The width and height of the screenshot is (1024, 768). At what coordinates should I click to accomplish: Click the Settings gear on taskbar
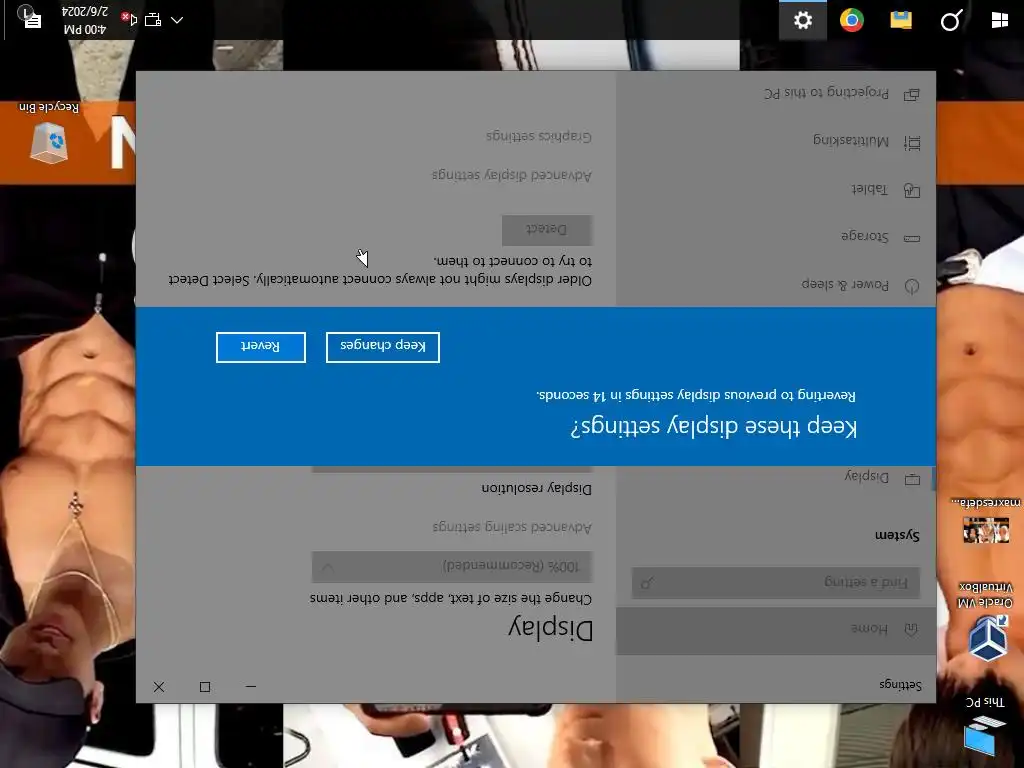point(803,20)
